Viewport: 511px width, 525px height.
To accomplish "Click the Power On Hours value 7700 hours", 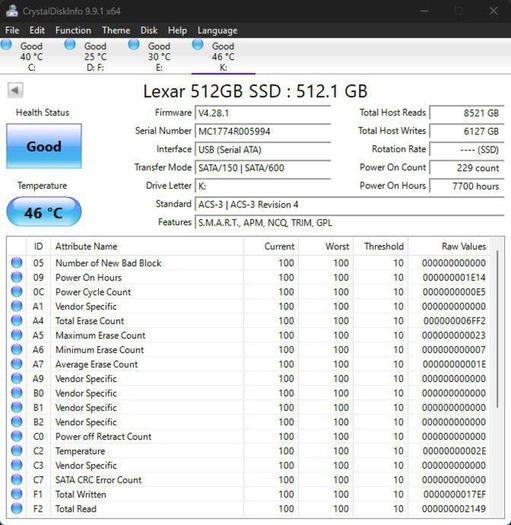I will click(467, 186).
